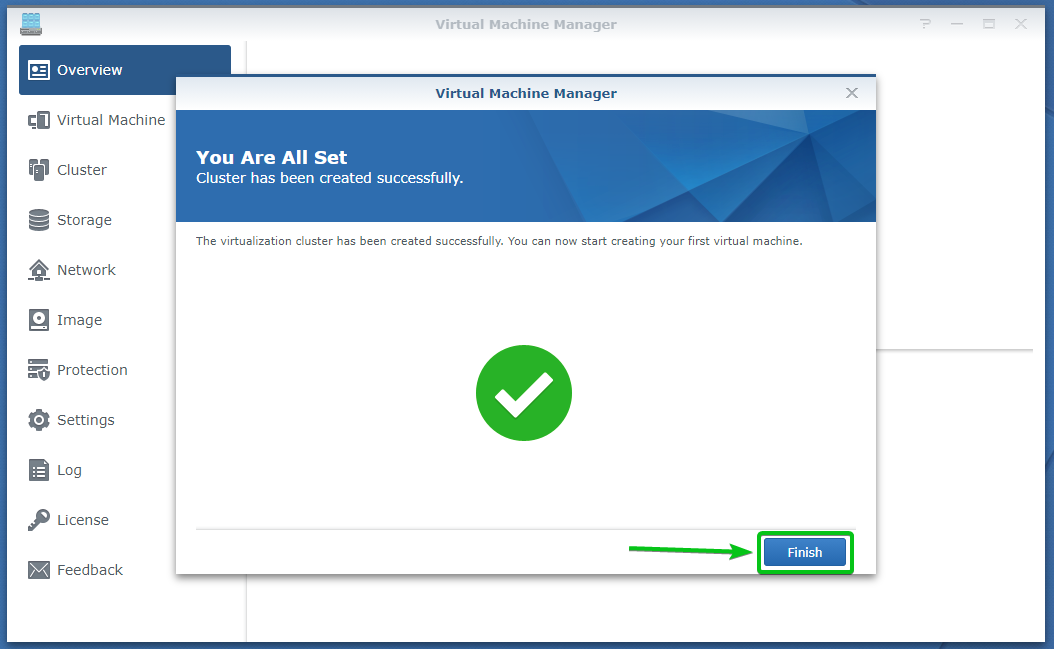Maximize the Virtual Machine Manager window
Image resolution: width=1054 pixels, height=649 pixels.
pyautogui.click(x=989, y=24)
